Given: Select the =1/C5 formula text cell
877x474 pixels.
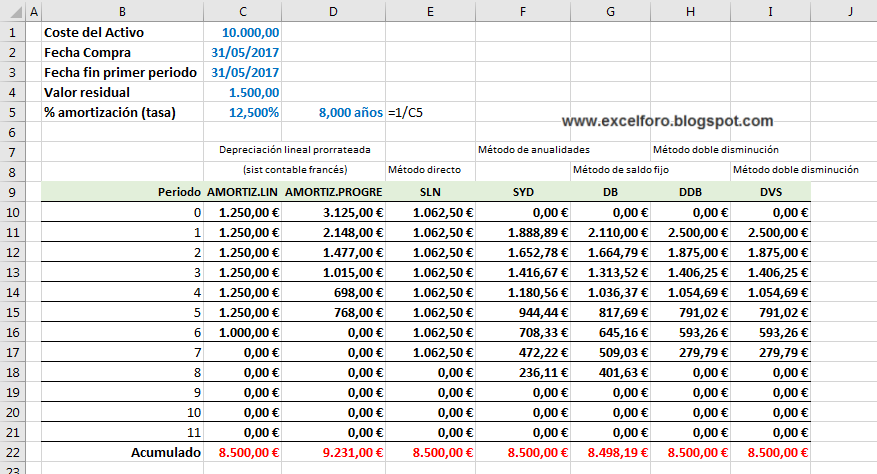Looking at the screenshot, I should click(431, 112).
